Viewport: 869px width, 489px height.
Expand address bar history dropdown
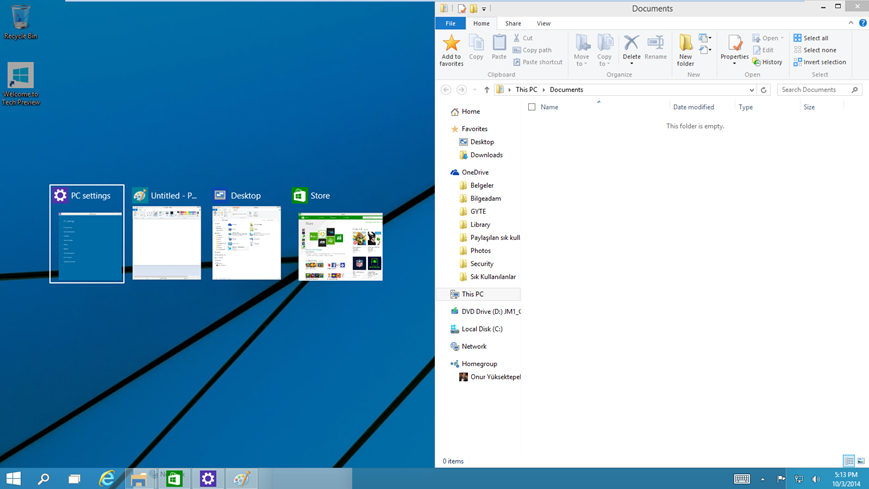752,90
